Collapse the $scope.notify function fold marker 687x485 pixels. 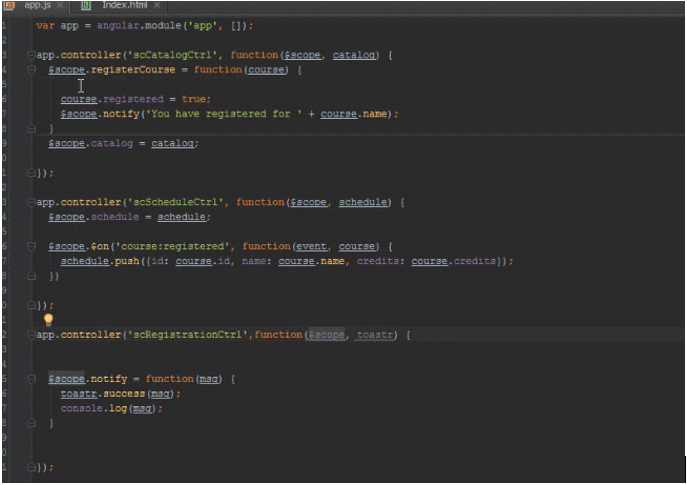click(31, 379)
